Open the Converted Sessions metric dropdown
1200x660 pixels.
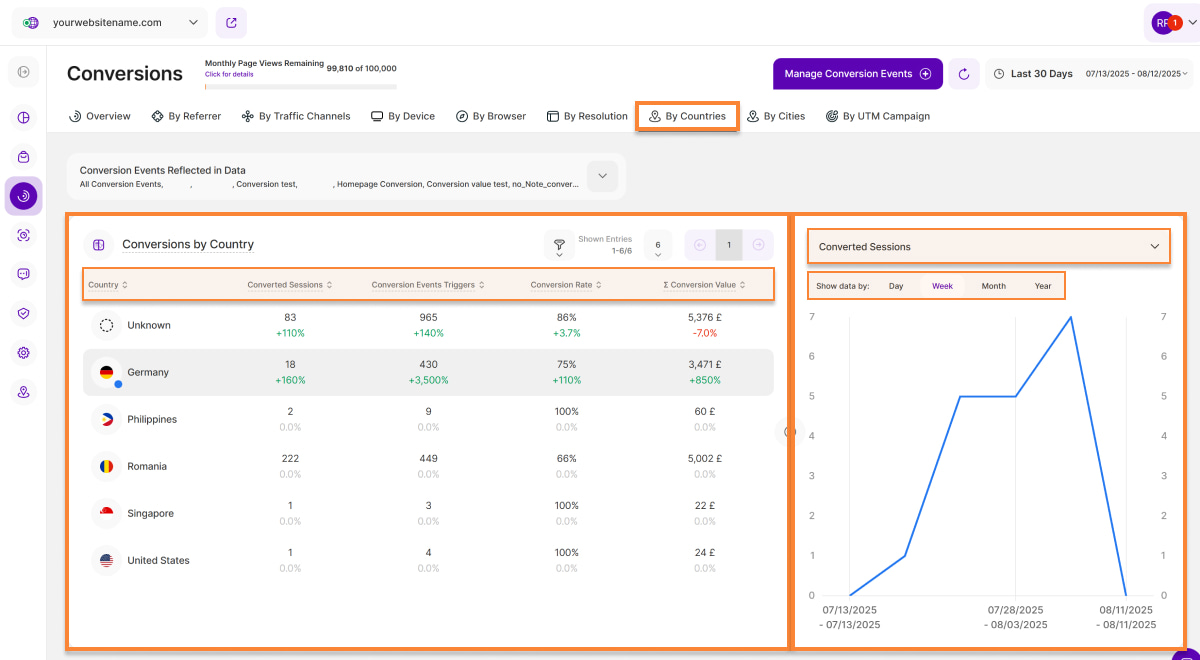pyautogui.click(x=988, y=246)
